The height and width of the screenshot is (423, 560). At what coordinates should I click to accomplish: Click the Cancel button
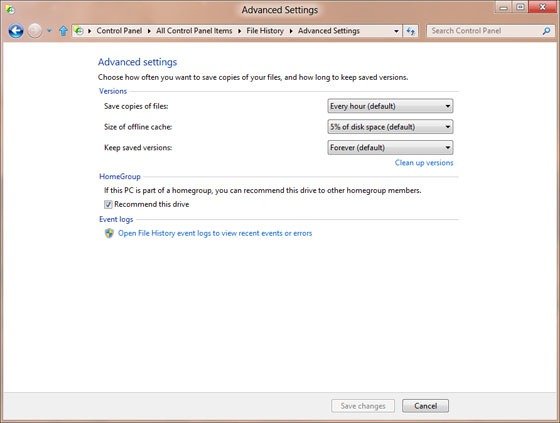(x=425, y=406)
